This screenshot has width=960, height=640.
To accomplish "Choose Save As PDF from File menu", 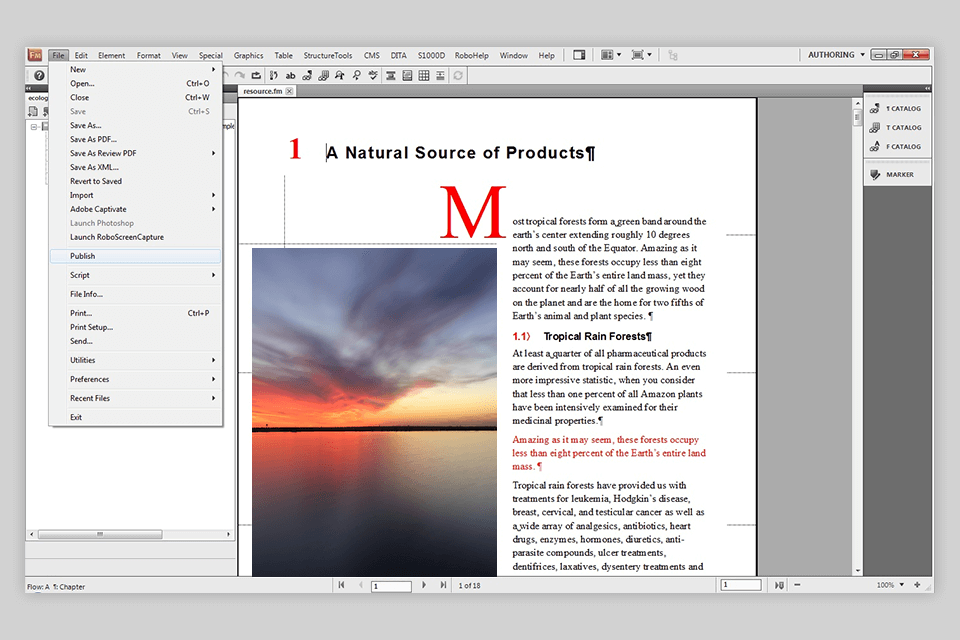I will point(93,139).
